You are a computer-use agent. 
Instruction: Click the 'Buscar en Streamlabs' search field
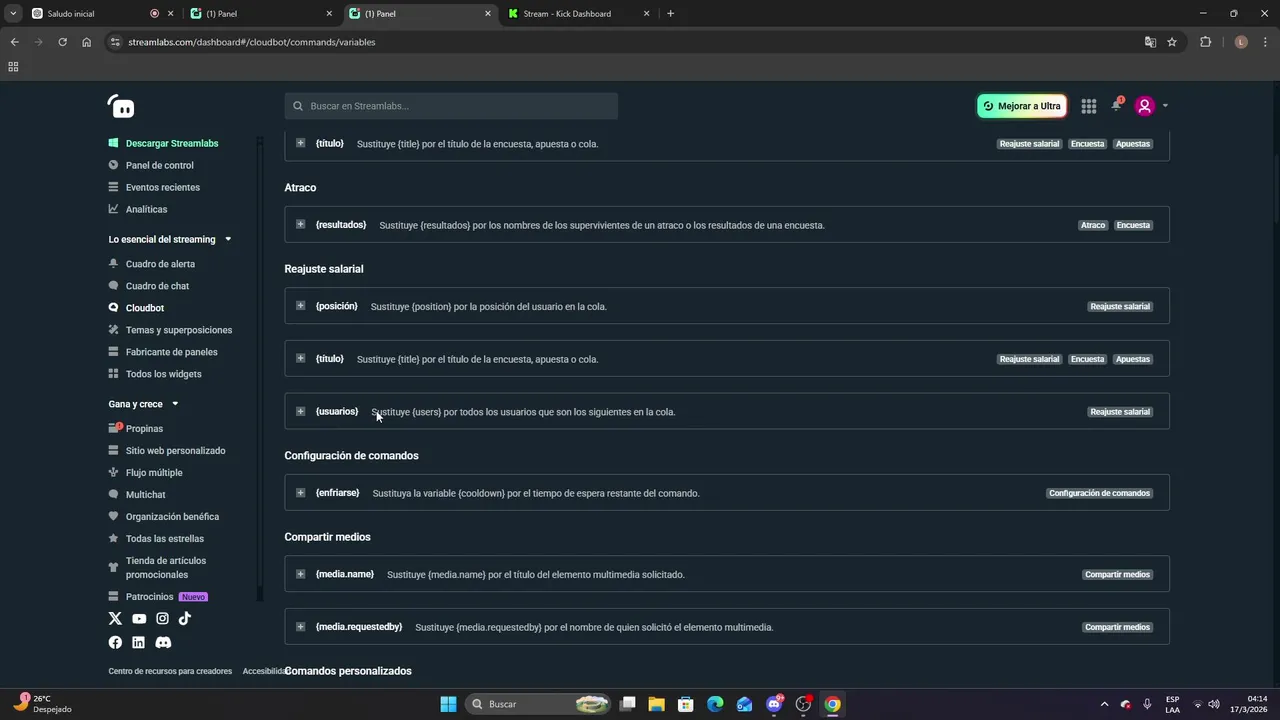tap(451, 106)
